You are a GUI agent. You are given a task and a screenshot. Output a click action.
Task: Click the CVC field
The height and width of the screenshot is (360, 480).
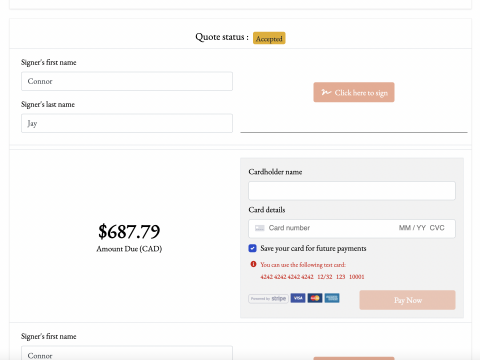click(437, 228)
